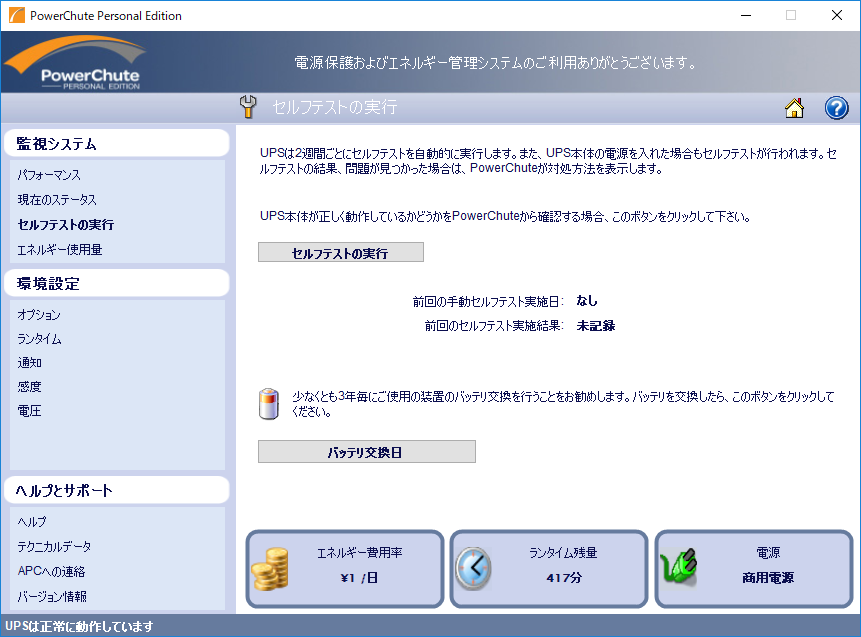Screen dimensions: 861x637
Task: Click the Home house icon
Action: coord(794,108)
